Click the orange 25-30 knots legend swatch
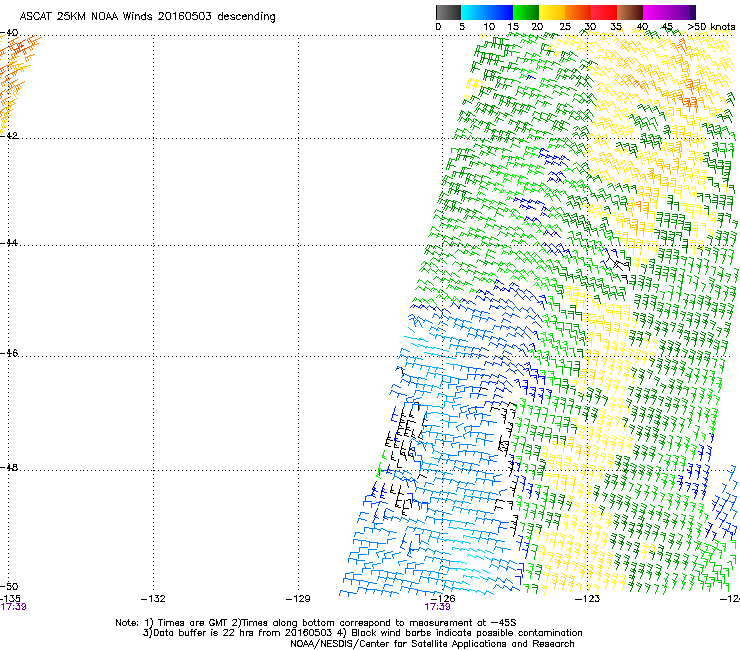The image size is (740, 650). (x=578, y=12)
